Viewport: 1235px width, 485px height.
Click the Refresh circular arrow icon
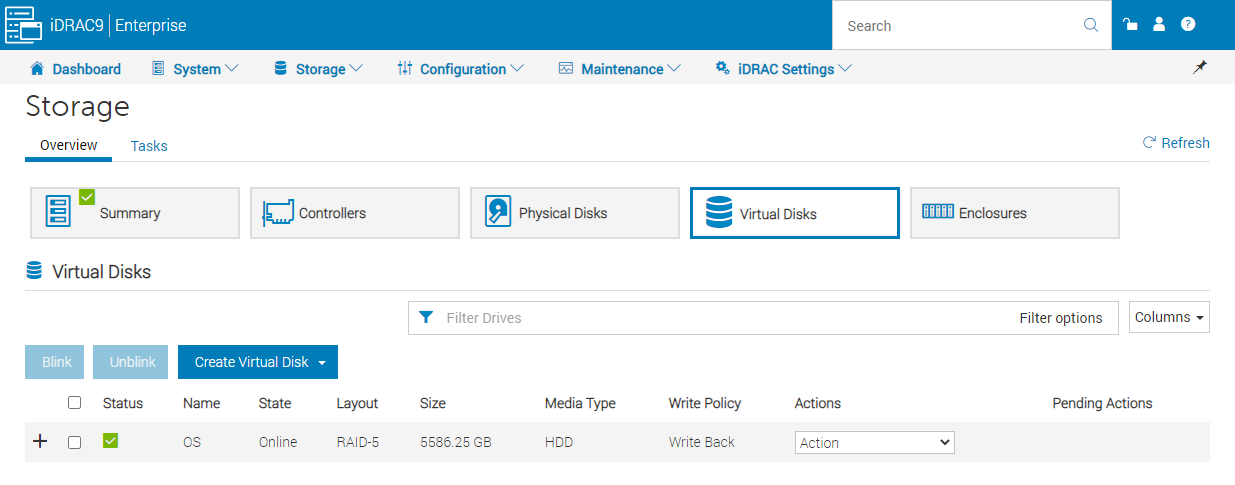[x=1149, y=143]
